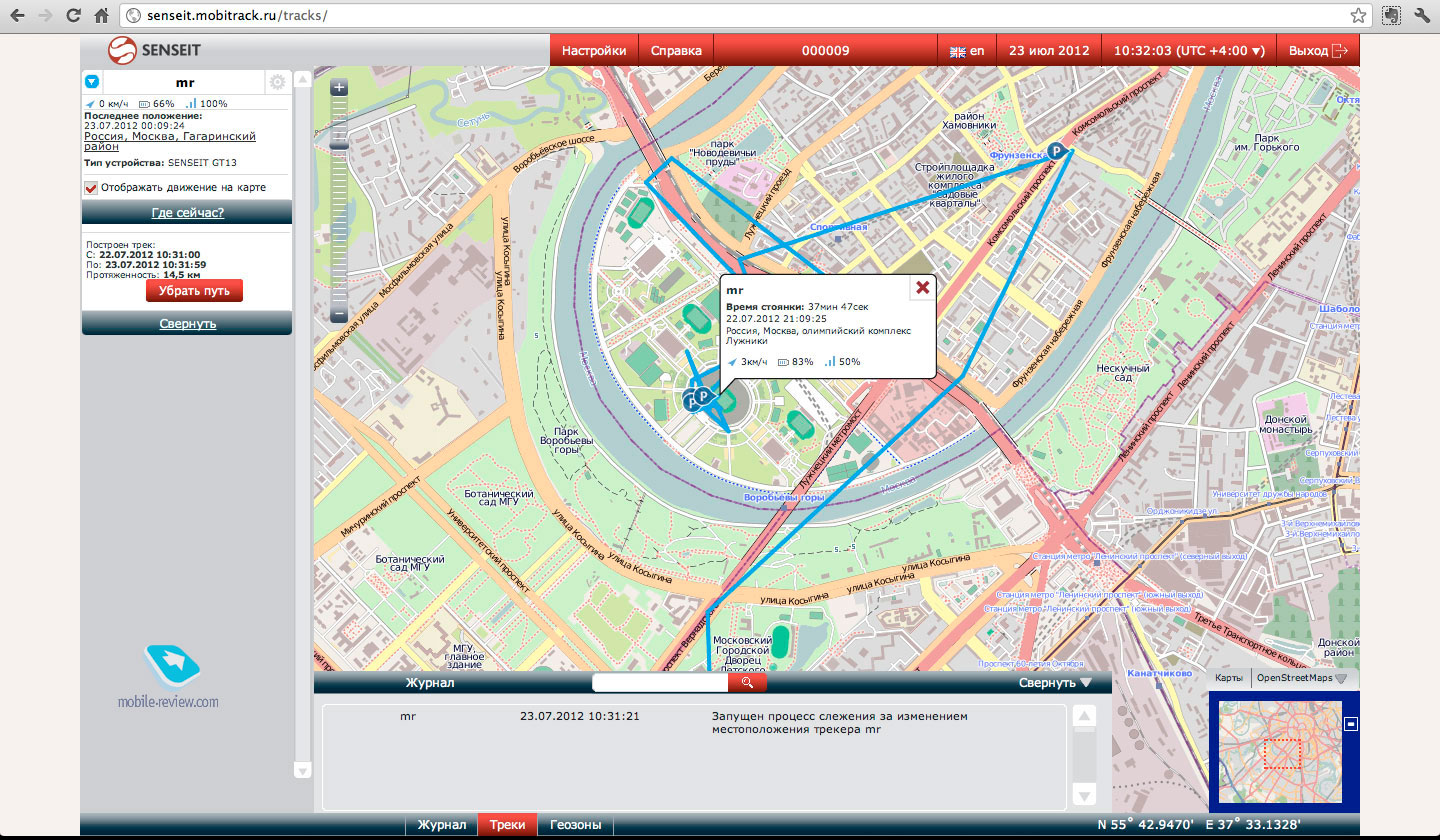Click the parking marker near Frunzenskaya

1054,150
